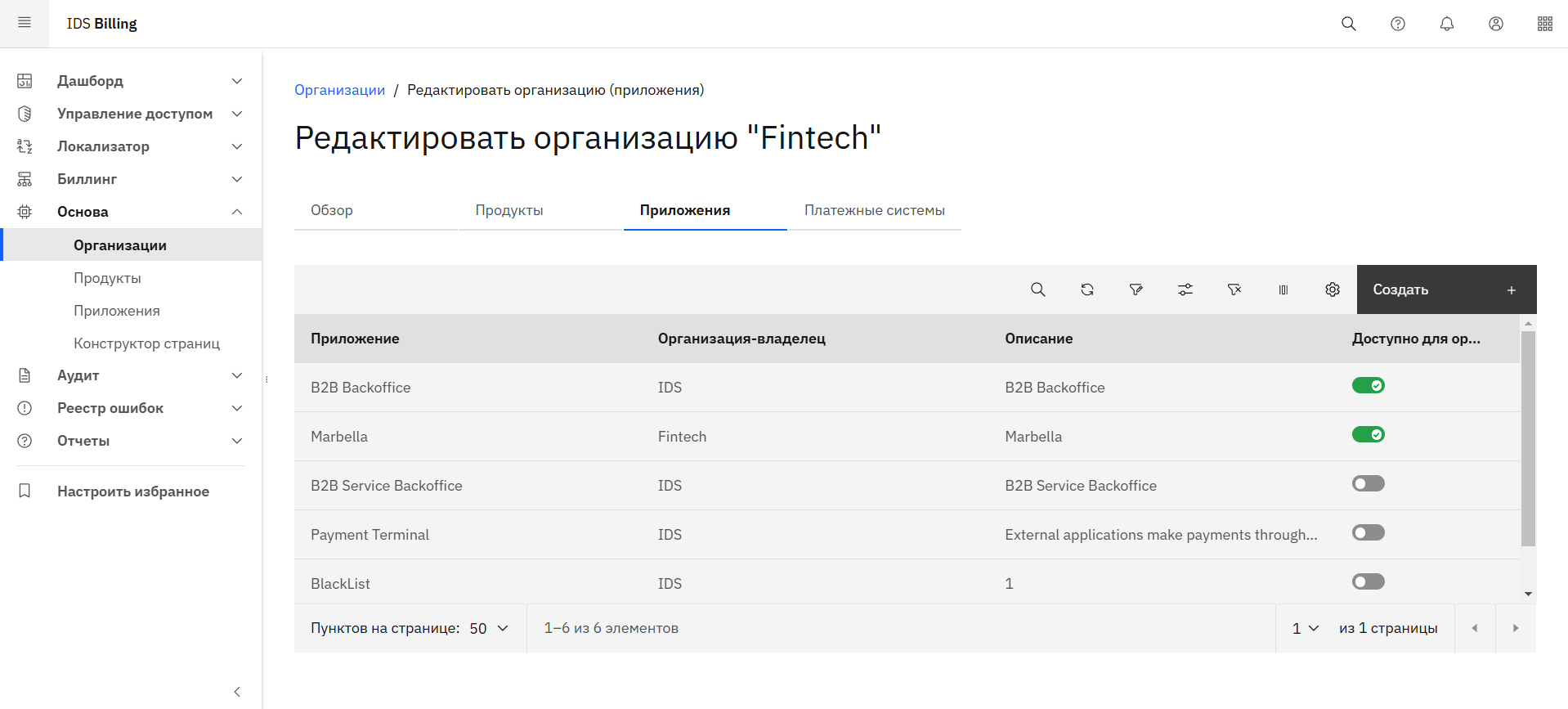Viewport: 1568px width, 709px height.
Task: Turn off the Marbella availability toggle
Action: pyautogui.click(x=1368, y=434)
